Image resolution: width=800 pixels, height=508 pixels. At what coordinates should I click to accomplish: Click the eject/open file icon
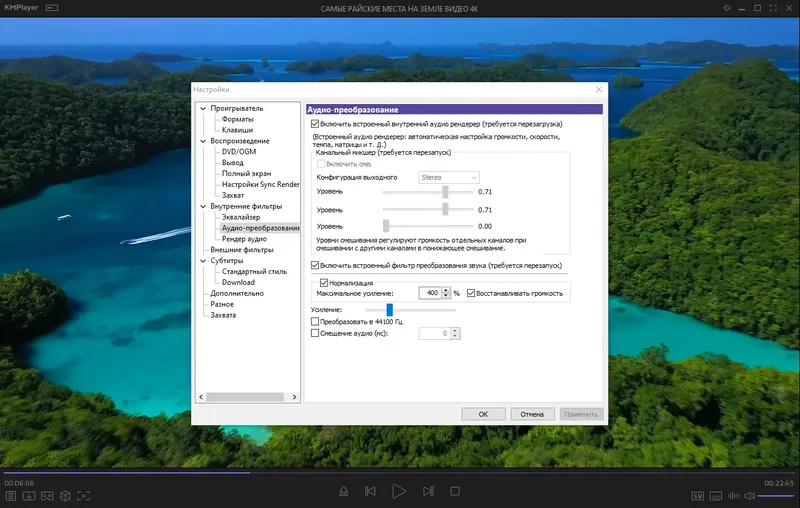[343, 491]
